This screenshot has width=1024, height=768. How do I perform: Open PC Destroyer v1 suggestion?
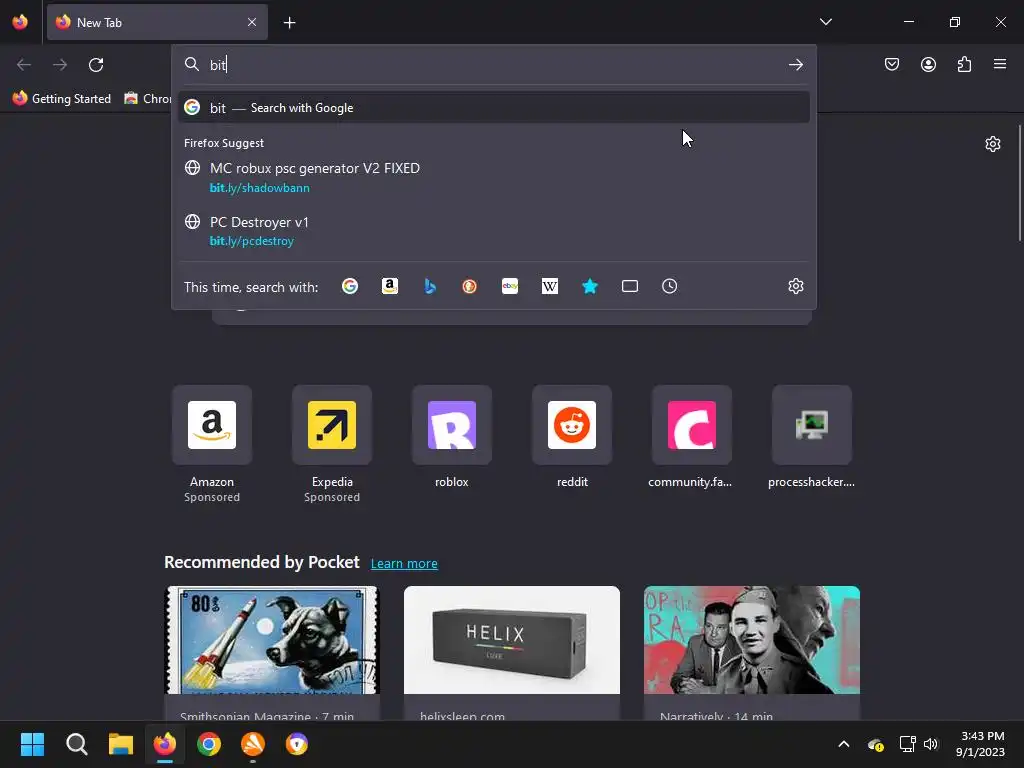point(494,231)
